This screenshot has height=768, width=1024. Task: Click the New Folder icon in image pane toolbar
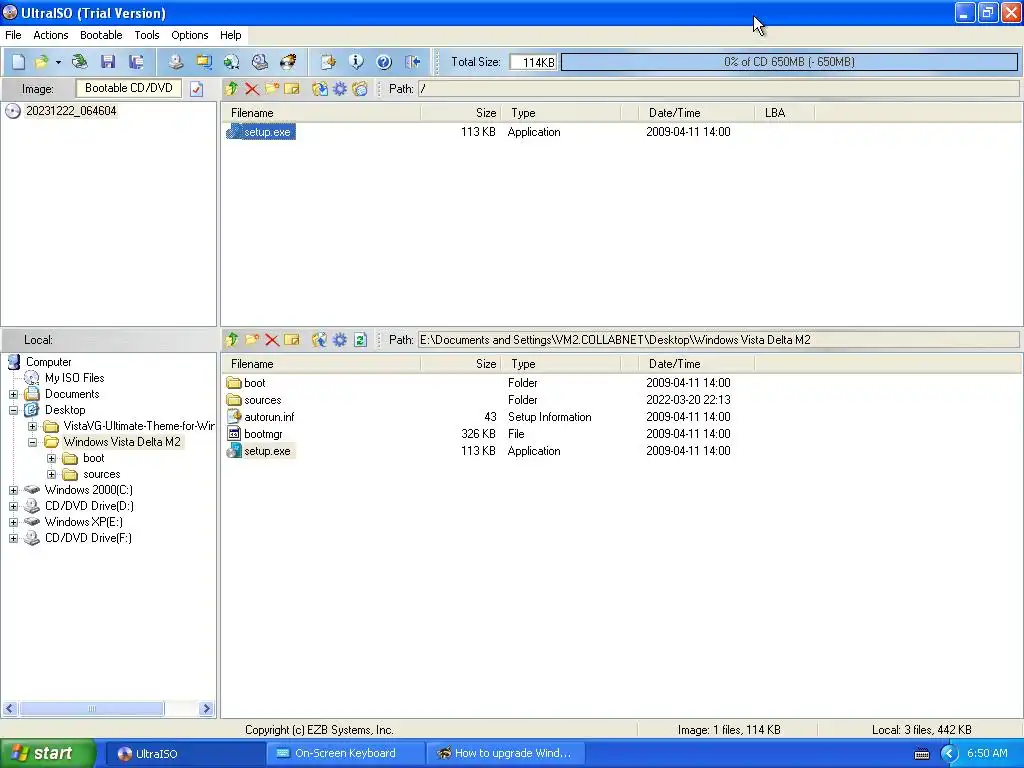[272, 89]
